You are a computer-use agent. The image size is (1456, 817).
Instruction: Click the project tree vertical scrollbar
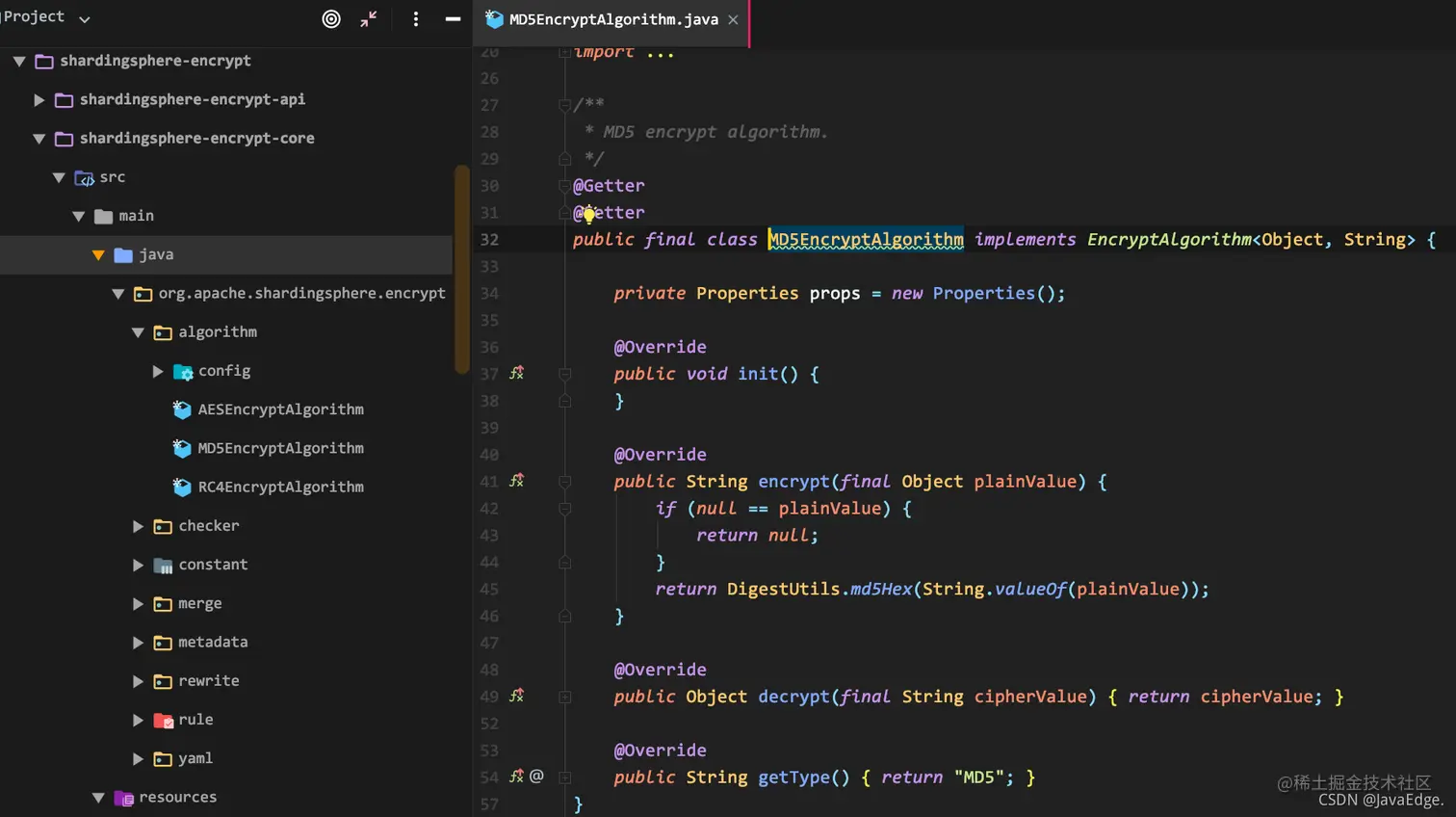click(x=462, y=270)
